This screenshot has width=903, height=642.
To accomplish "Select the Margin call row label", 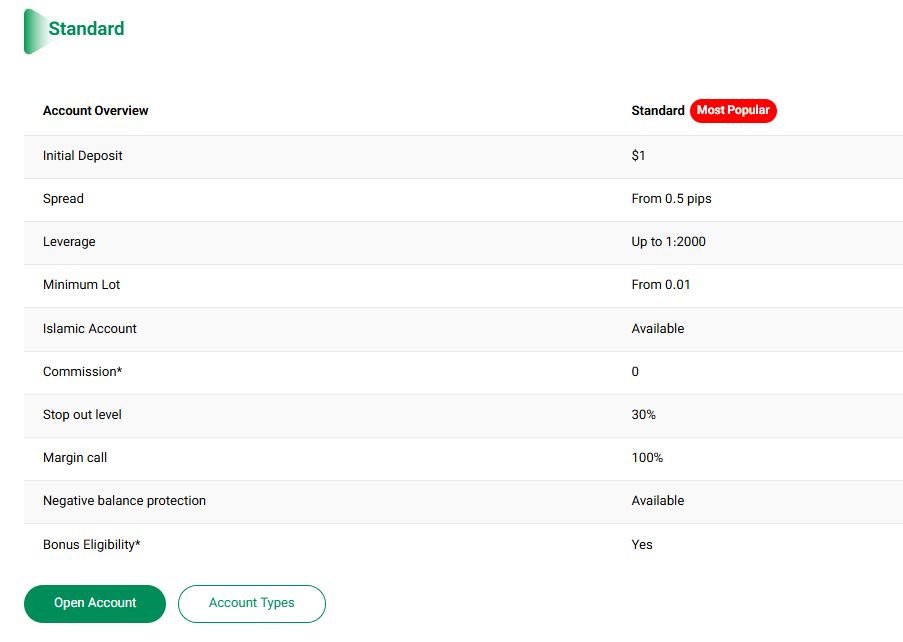I will point(75,458).
